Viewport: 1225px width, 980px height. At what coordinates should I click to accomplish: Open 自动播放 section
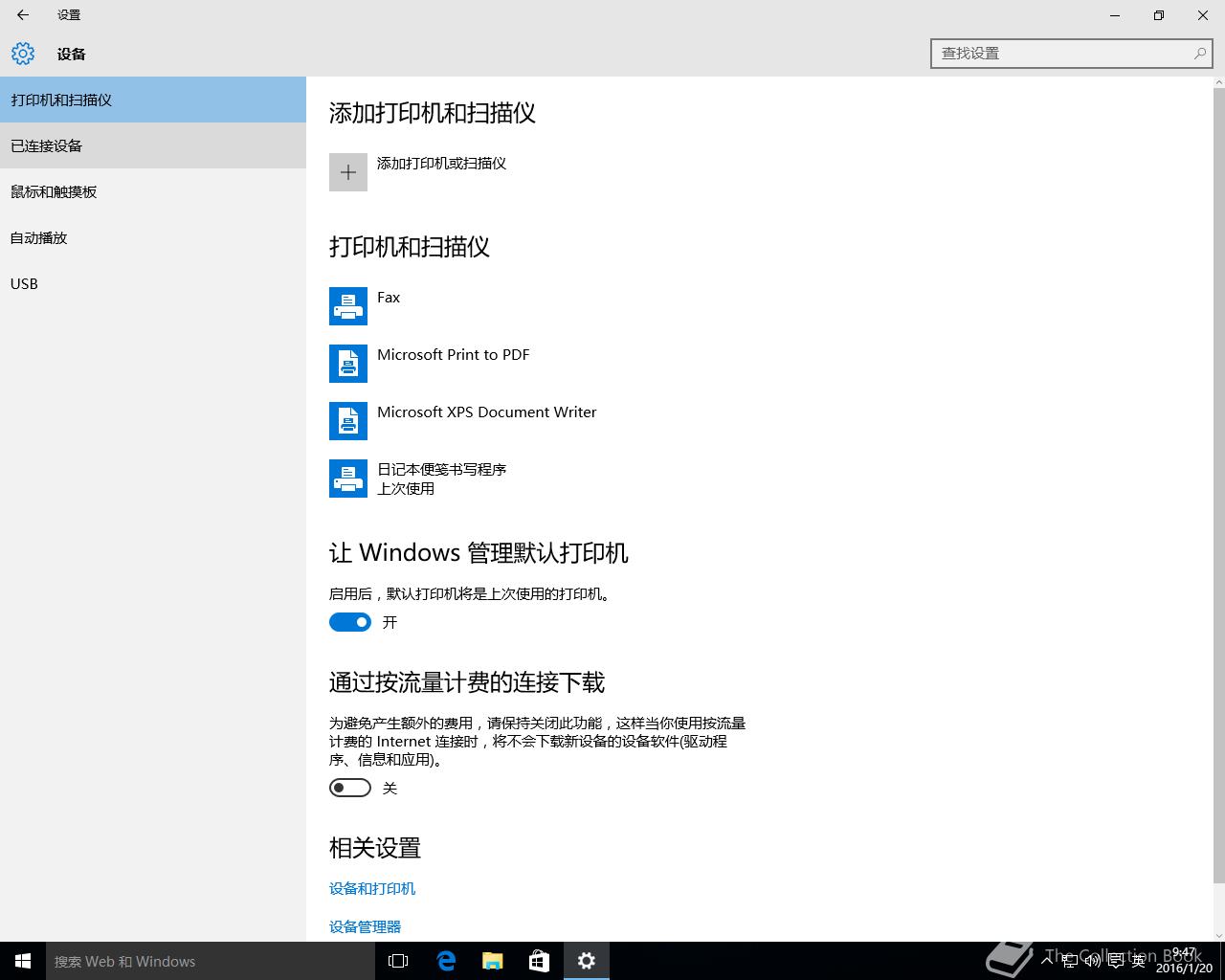(153, 237)
